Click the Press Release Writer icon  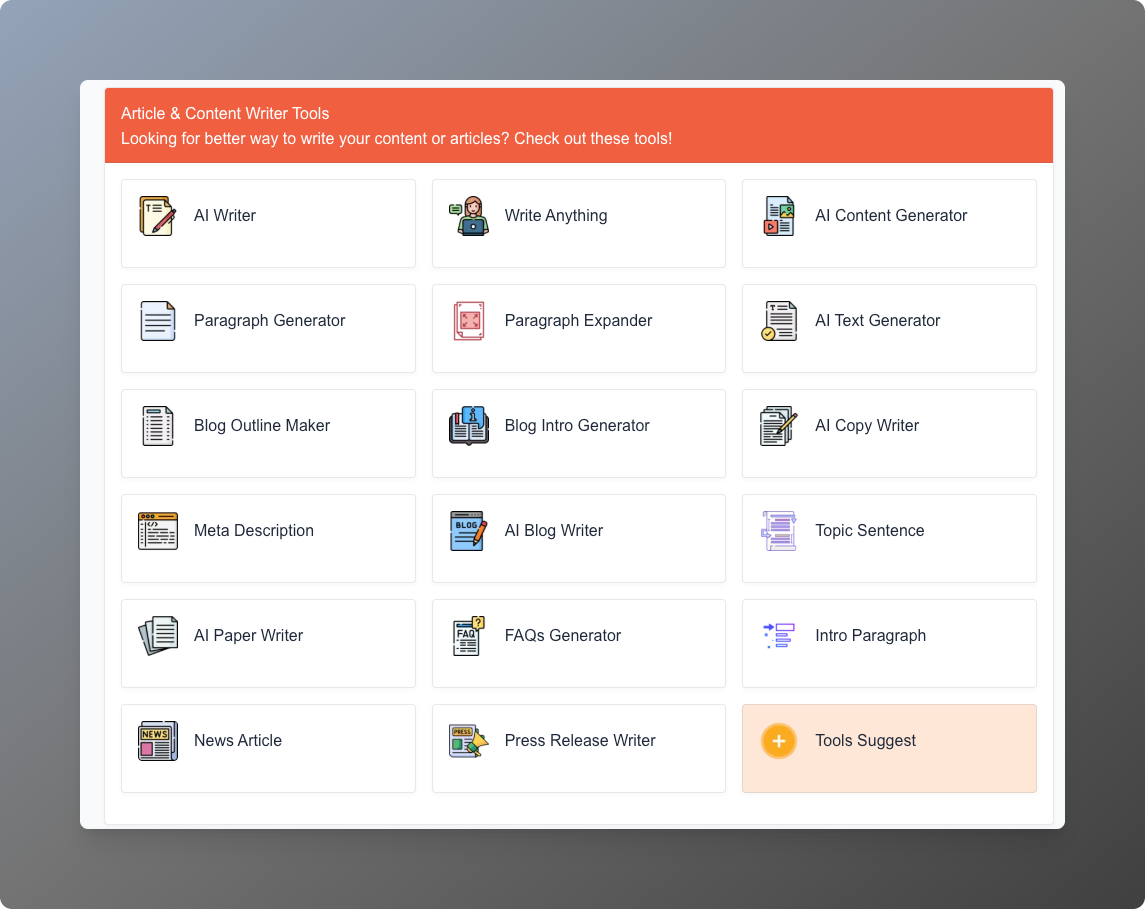coord(467,740)
